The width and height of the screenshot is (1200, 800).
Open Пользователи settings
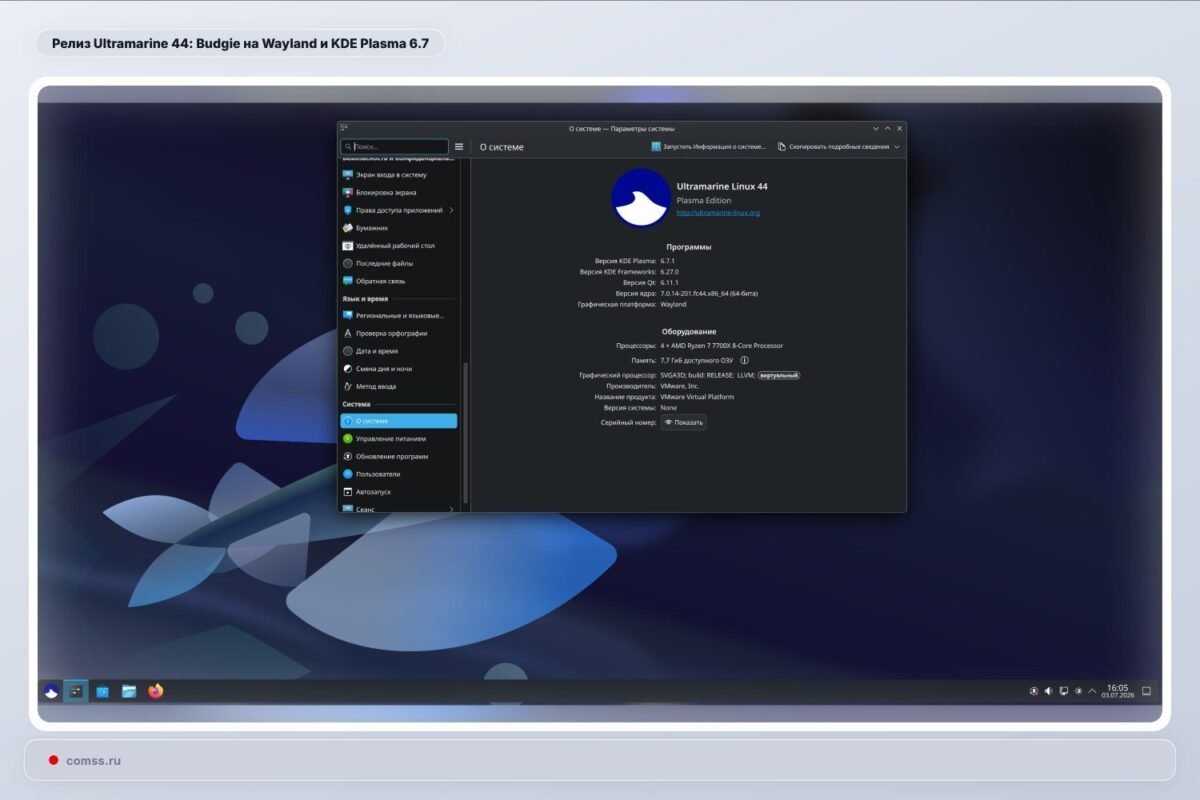(399, 474)
